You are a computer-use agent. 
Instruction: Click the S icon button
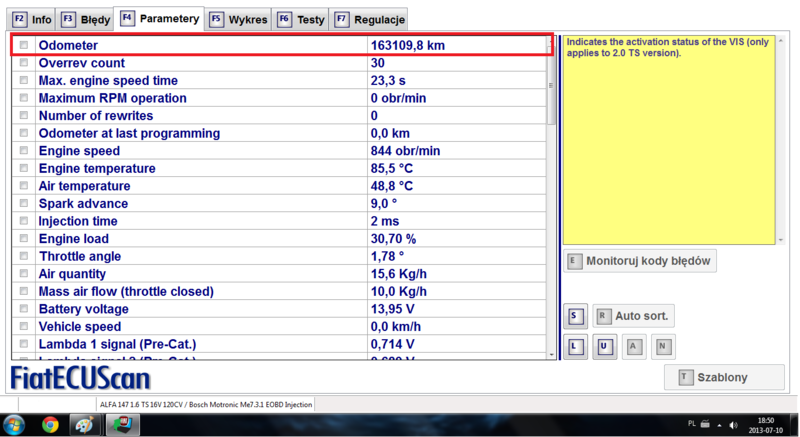(575, 316)
